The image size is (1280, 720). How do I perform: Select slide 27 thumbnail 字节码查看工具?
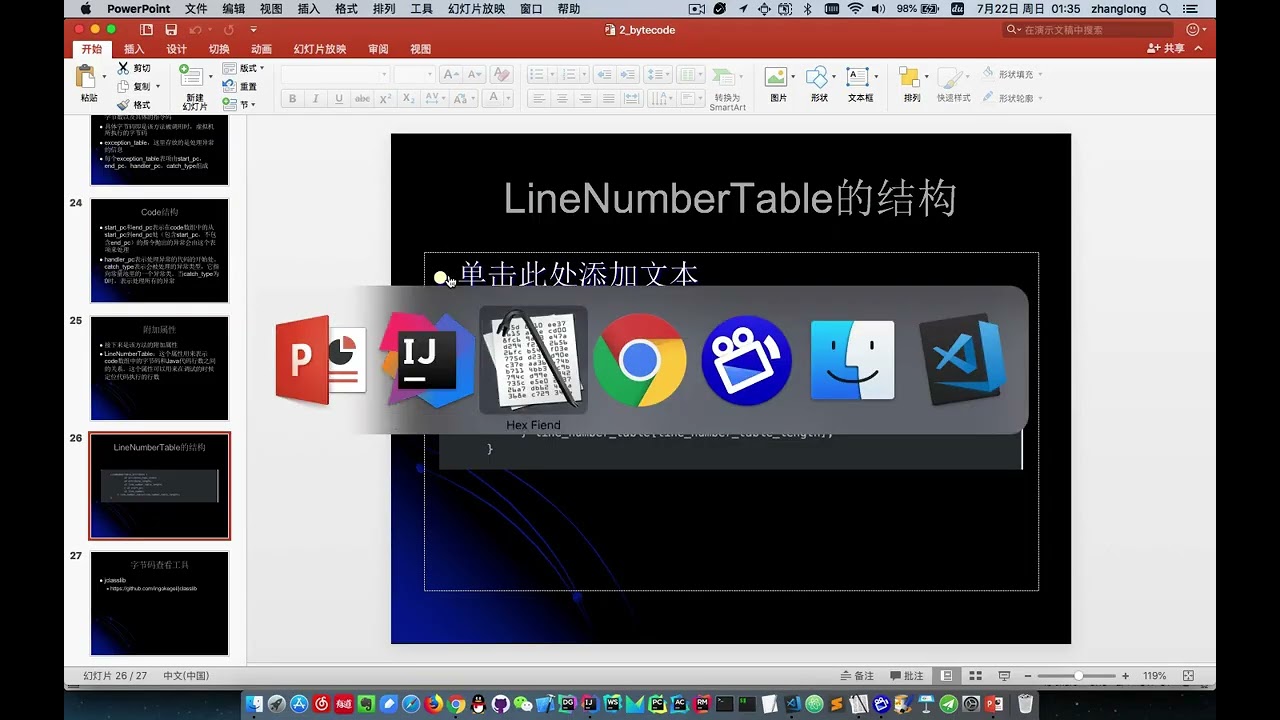pyautogui.click(x=159, y=602)
